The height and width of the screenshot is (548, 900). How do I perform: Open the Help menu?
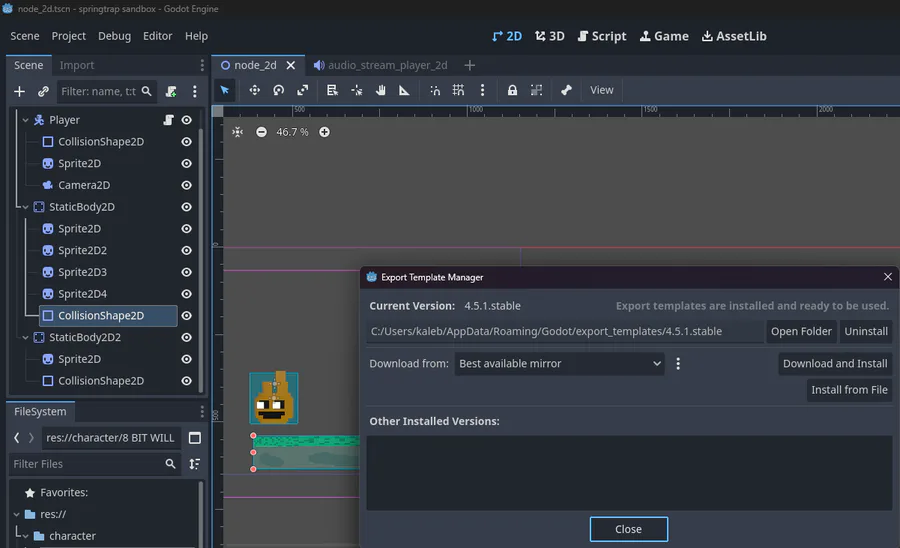point(196,36)
